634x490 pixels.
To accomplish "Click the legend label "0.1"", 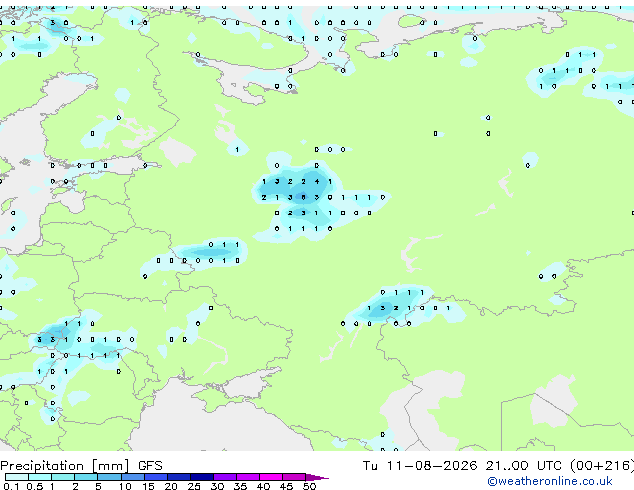I will tap(11, 486).
